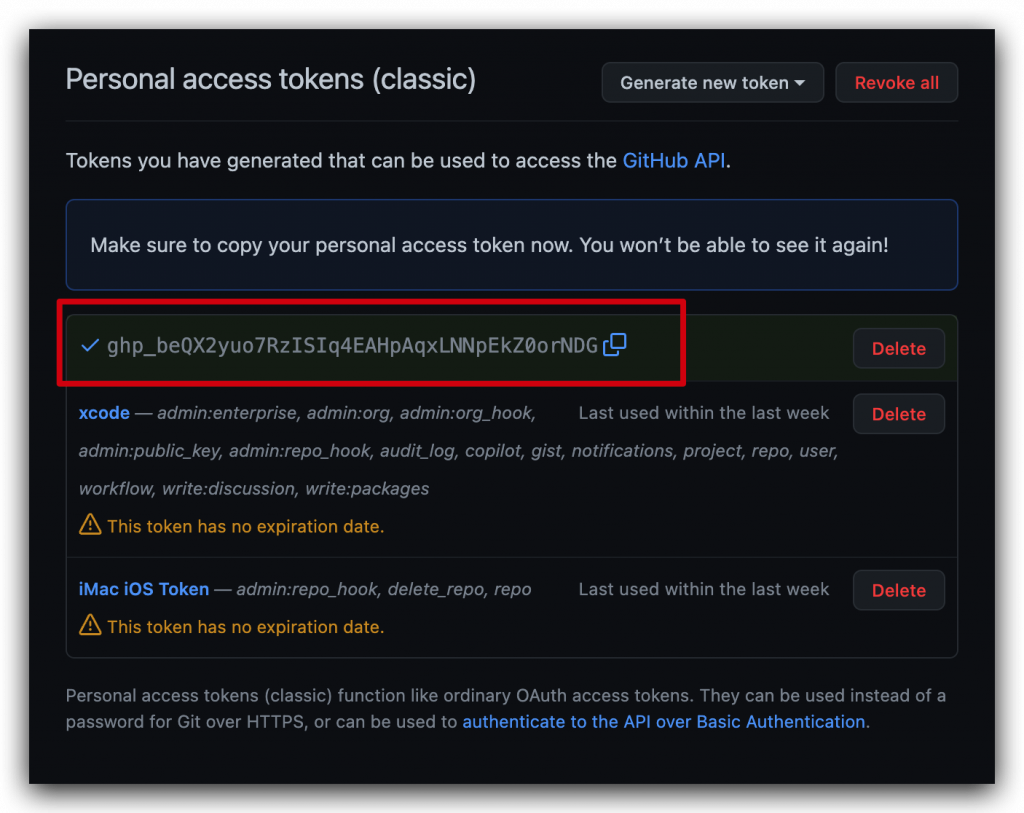Screen dimensions: 1024x813
Task: Delete the xcode token
Action: point(898,414)
